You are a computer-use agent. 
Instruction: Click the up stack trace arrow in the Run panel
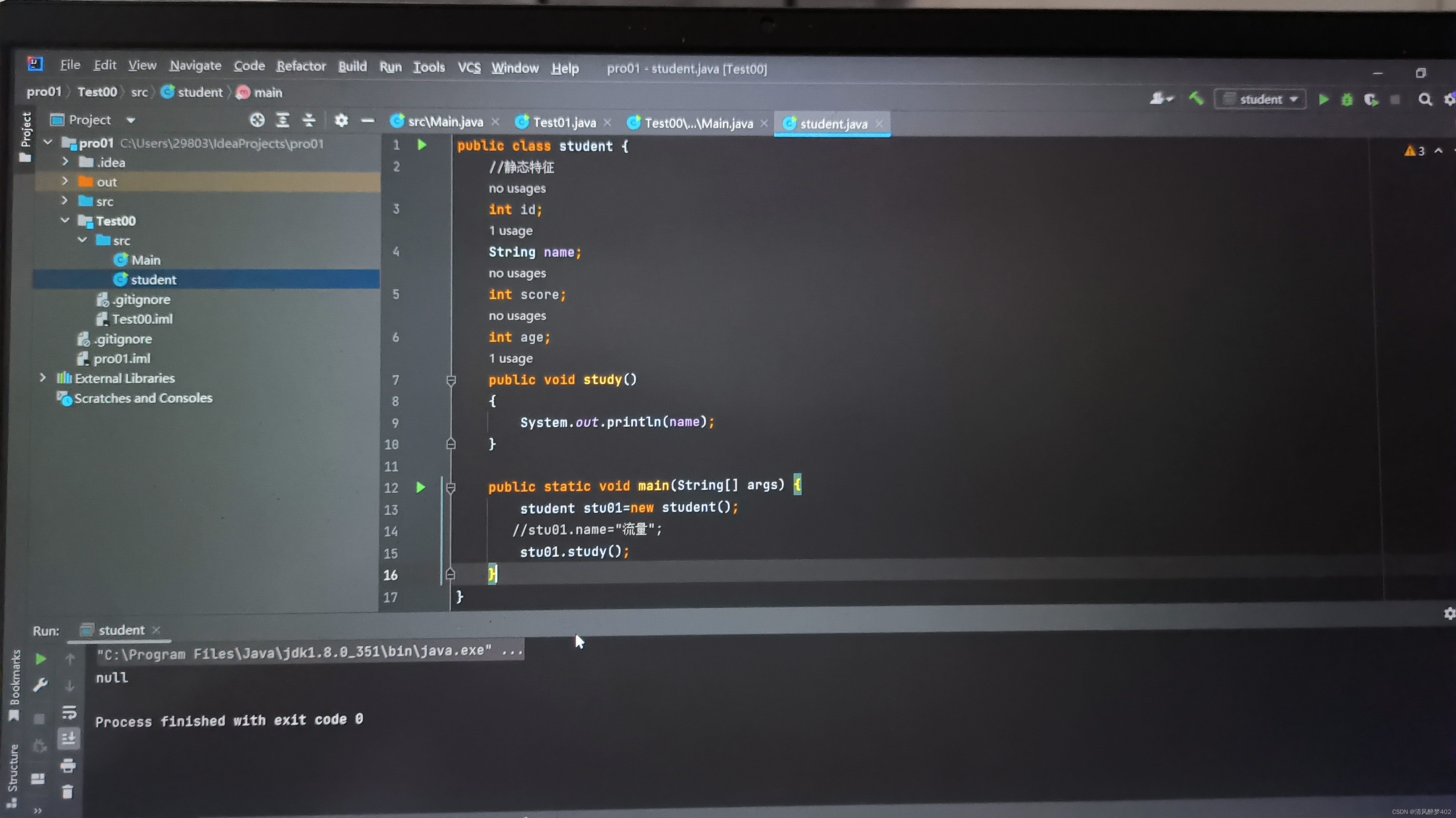point(70,659)
